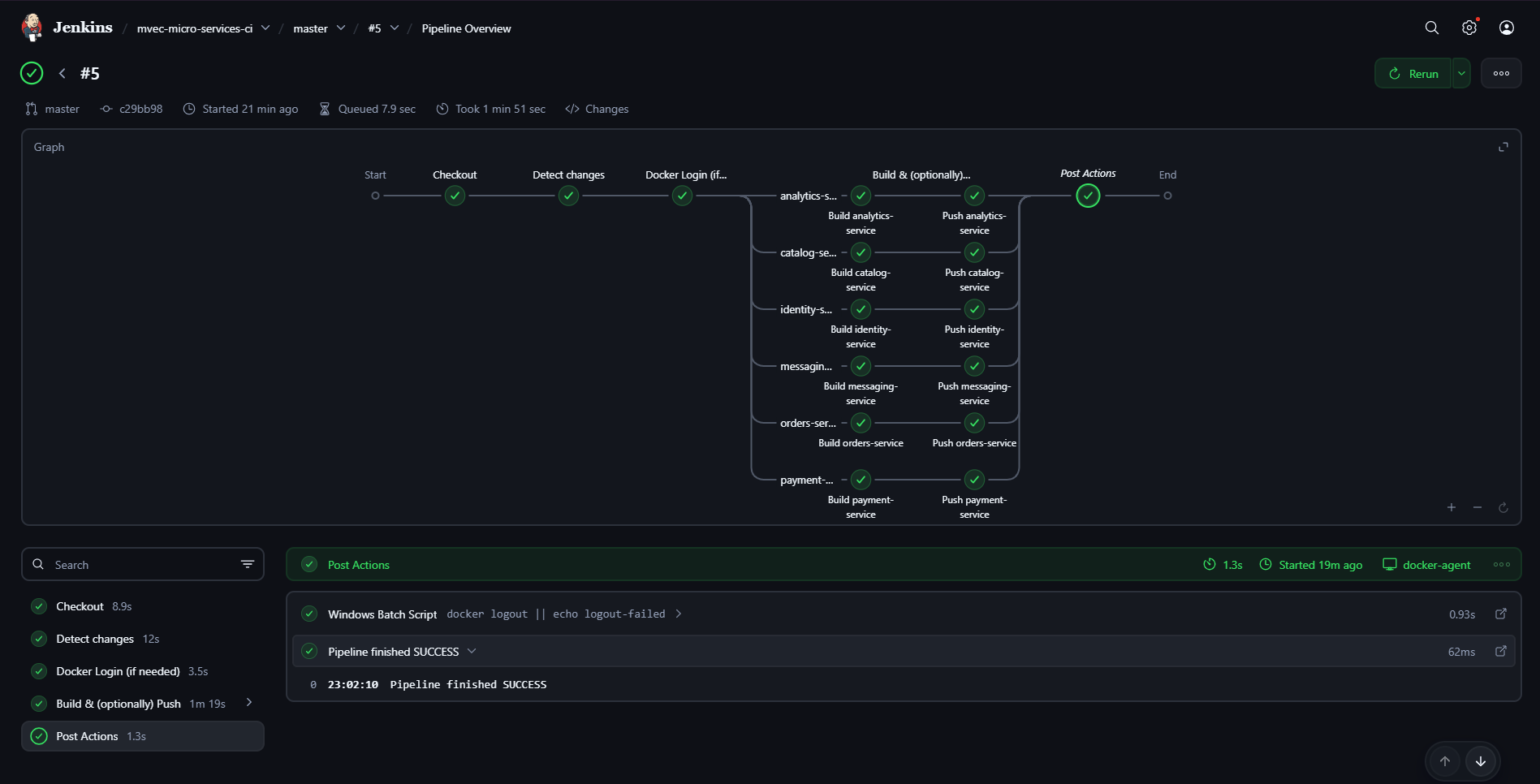Open the master breadcrumb dropdown
Viewport: 1540px width, 784px height.
tap(341, 28)
